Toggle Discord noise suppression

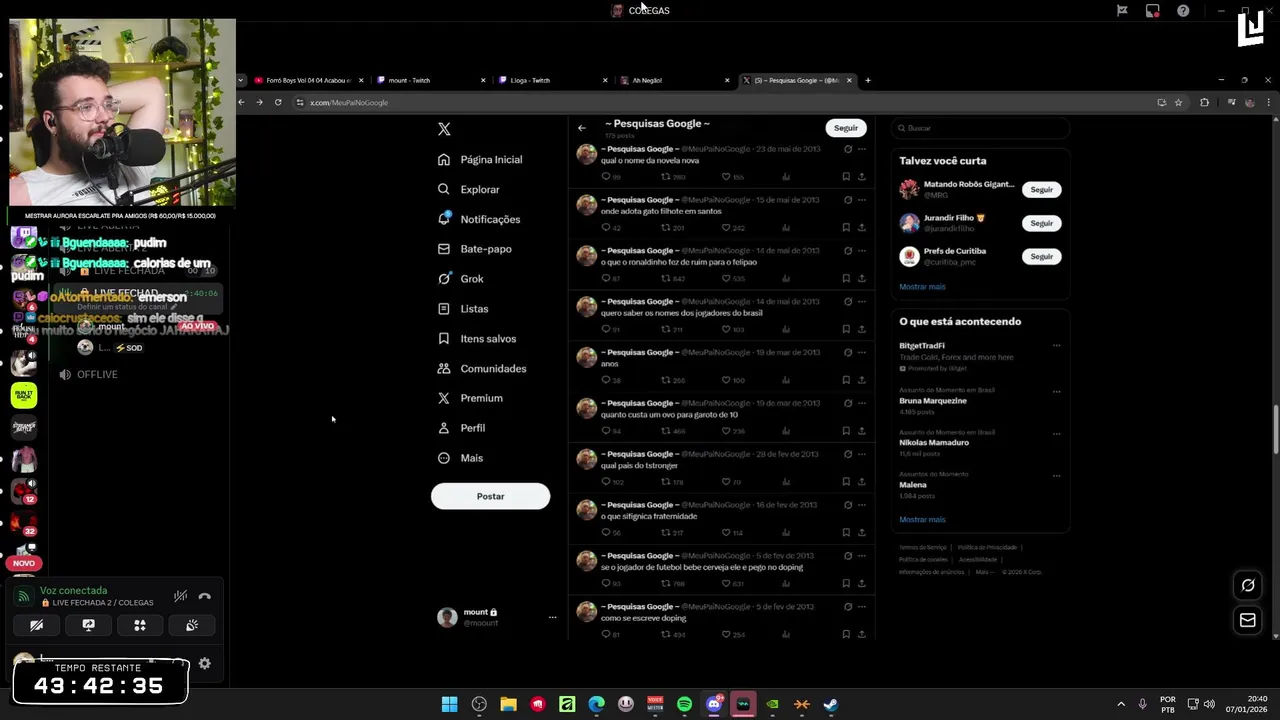pos(180,596)
